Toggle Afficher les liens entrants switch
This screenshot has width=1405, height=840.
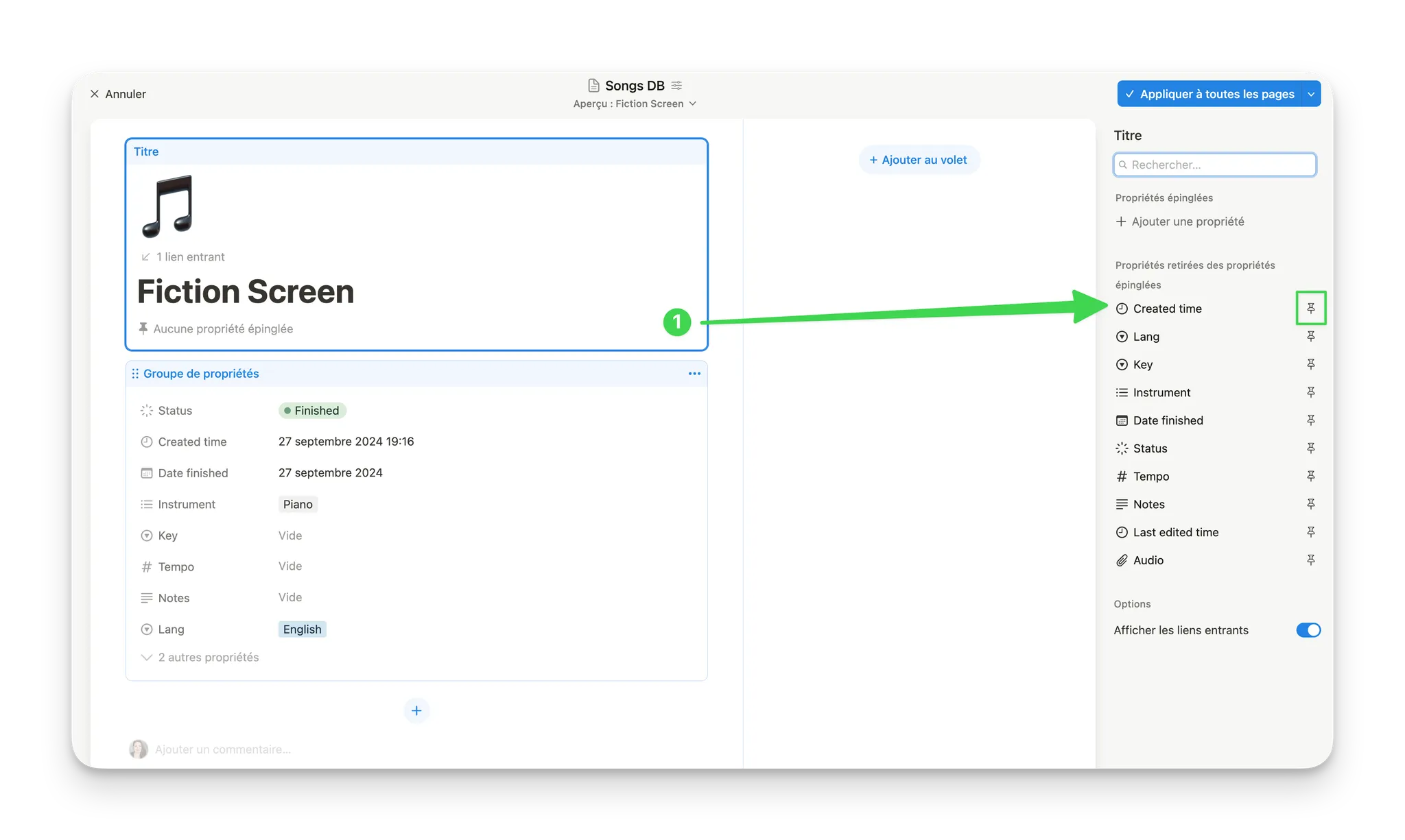1308,630
